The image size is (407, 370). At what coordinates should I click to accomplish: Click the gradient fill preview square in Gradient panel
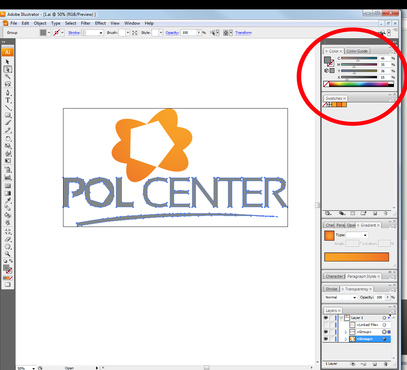[x=329, y=236]
